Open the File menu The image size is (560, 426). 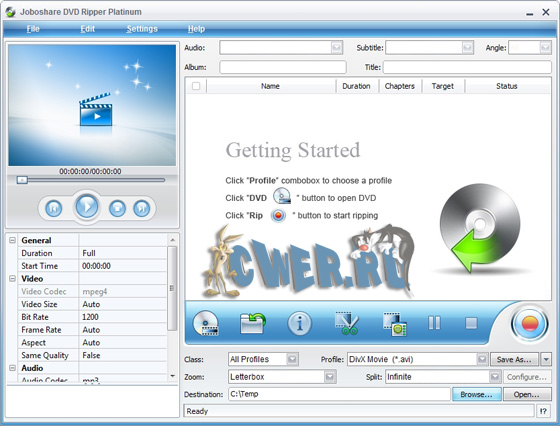[x=33, y=29]
